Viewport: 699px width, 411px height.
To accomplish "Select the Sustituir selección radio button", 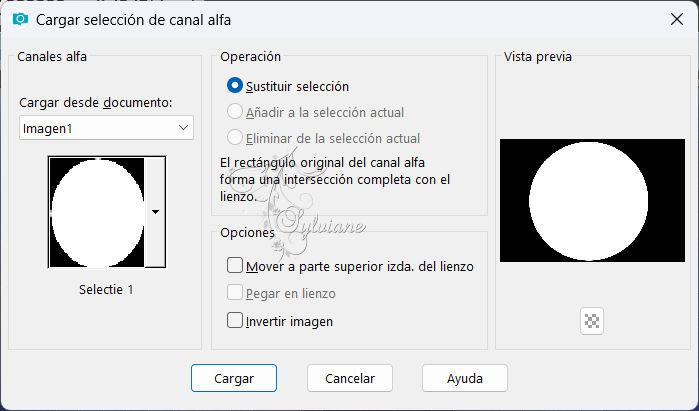I will [x=234, y=86].
